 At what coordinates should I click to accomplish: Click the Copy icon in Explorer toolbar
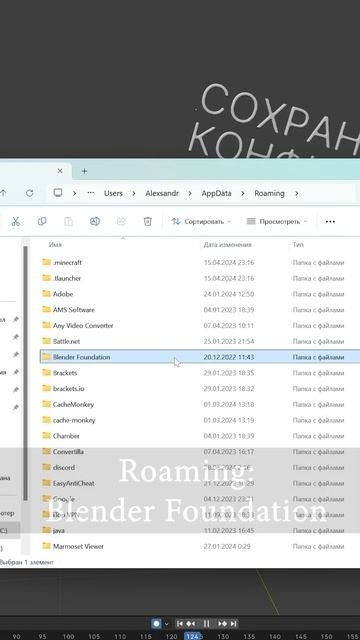tap(42, 221)
